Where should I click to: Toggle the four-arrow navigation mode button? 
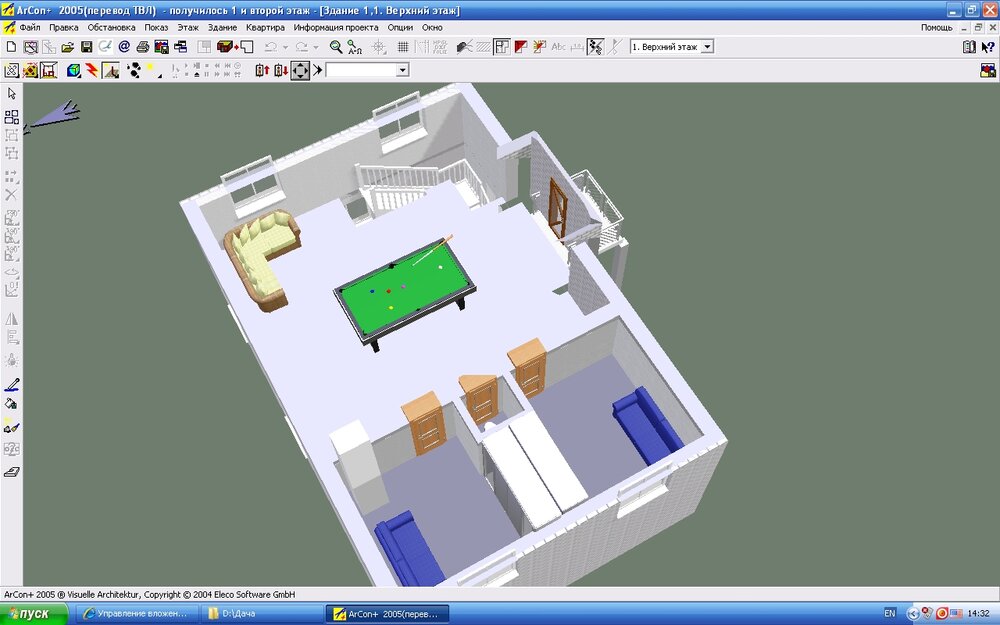[300, 71]
